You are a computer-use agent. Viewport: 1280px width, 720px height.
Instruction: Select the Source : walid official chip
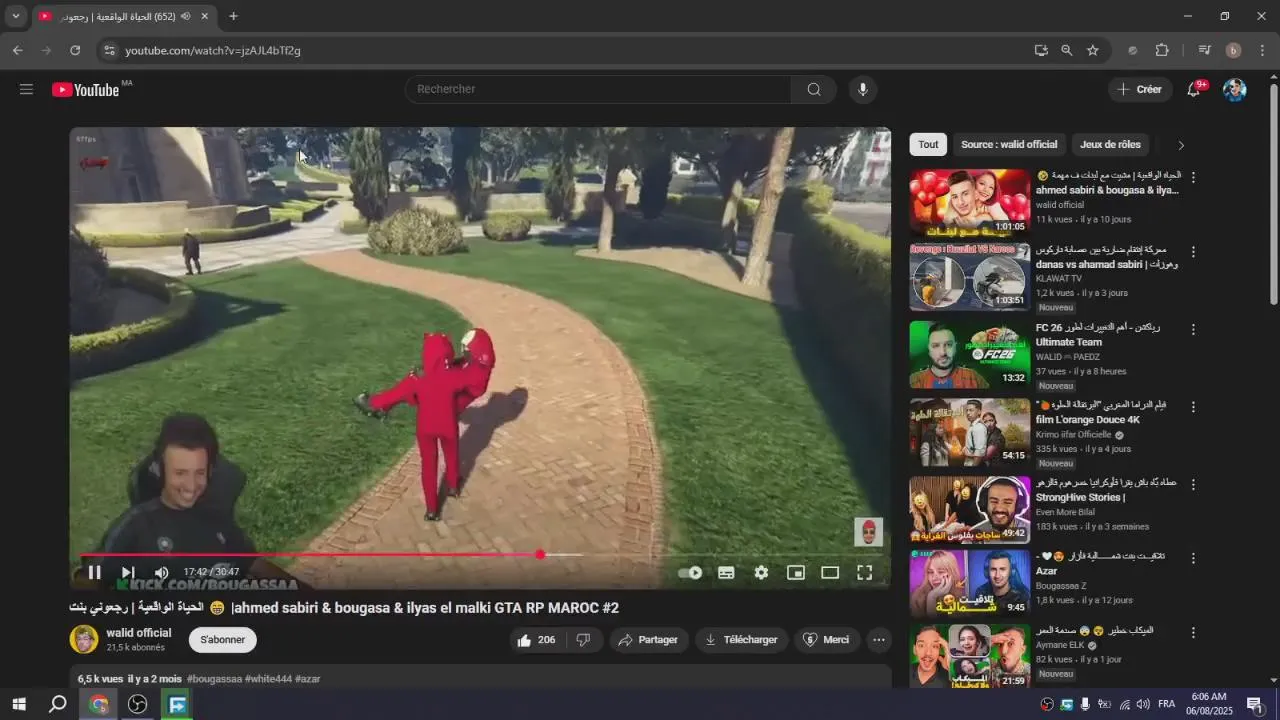click(1009, 144)
